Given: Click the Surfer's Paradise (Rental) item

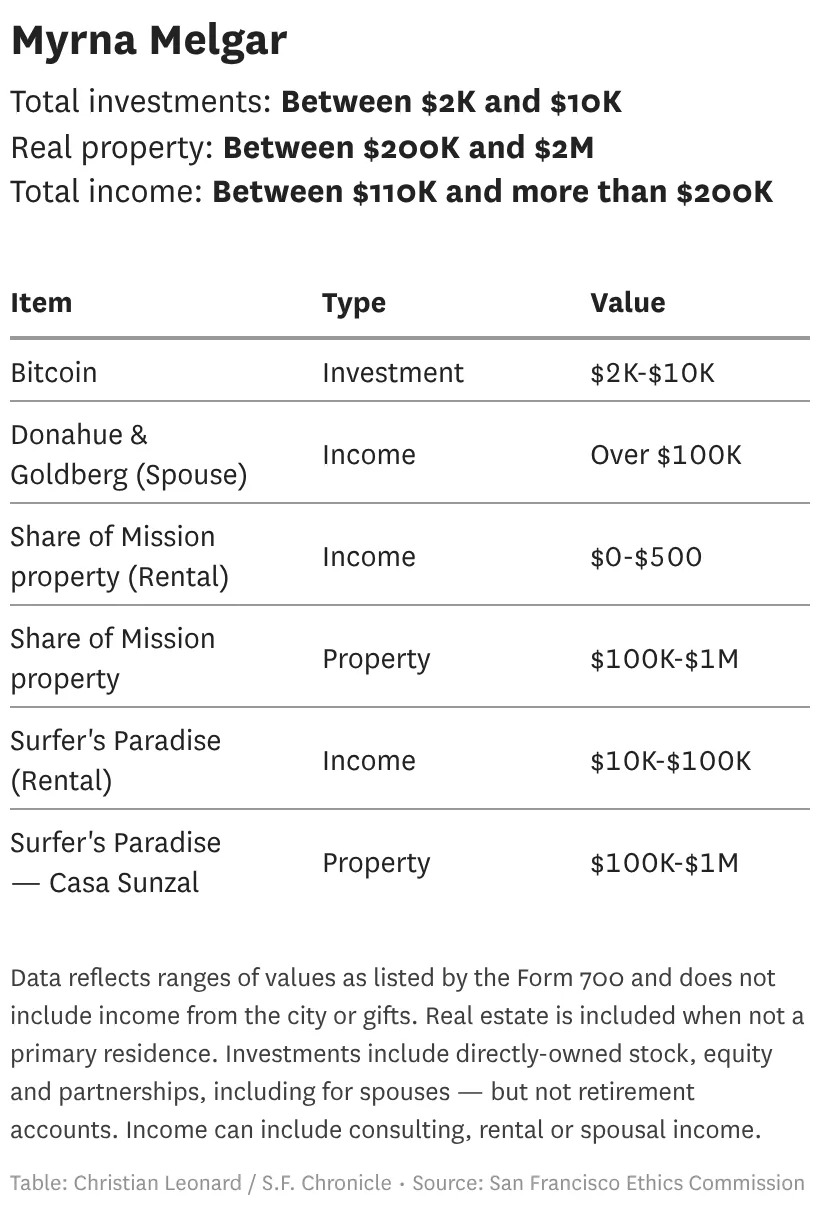Looking at the screenshot, I should tap(115, 760).
